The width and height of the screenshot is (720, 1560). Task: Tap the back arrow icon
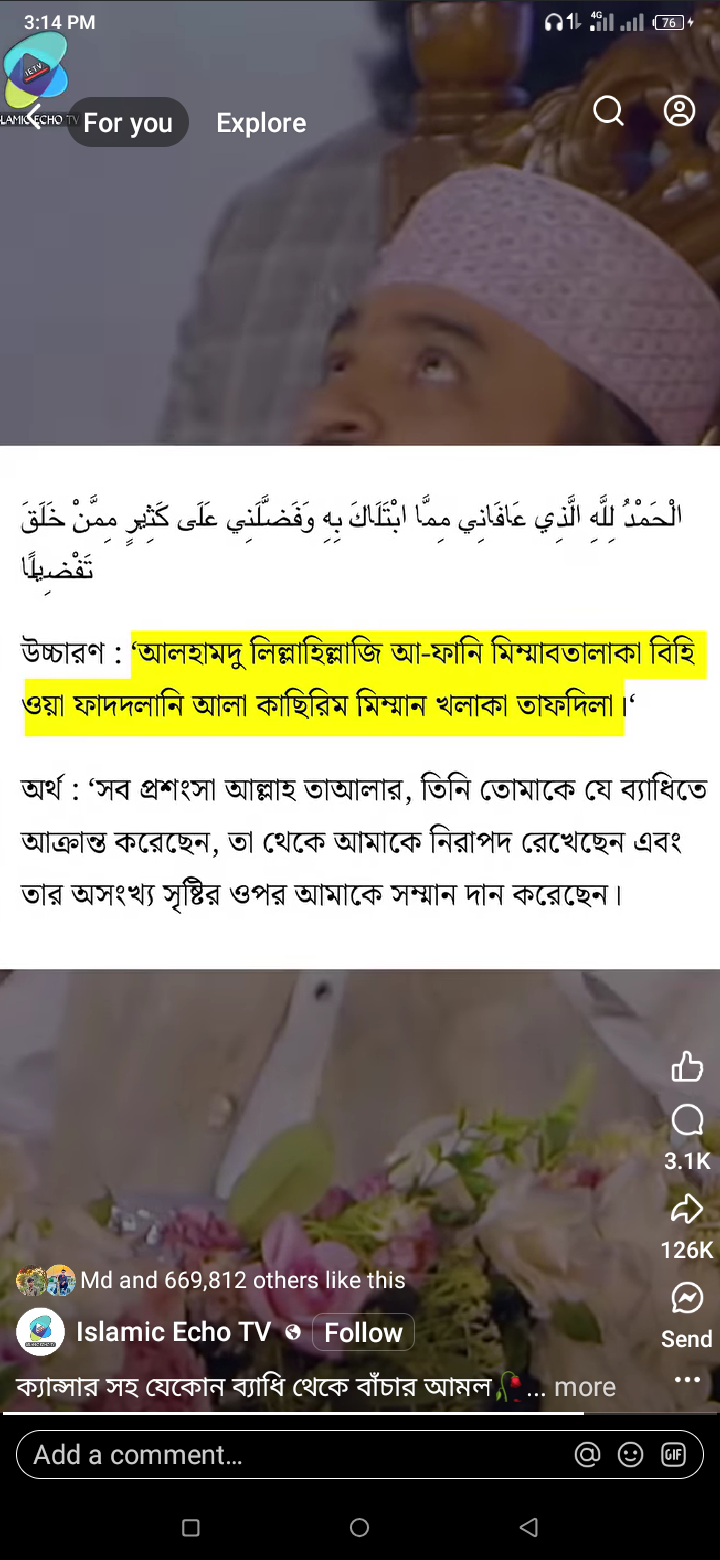(x=33, y=117)
